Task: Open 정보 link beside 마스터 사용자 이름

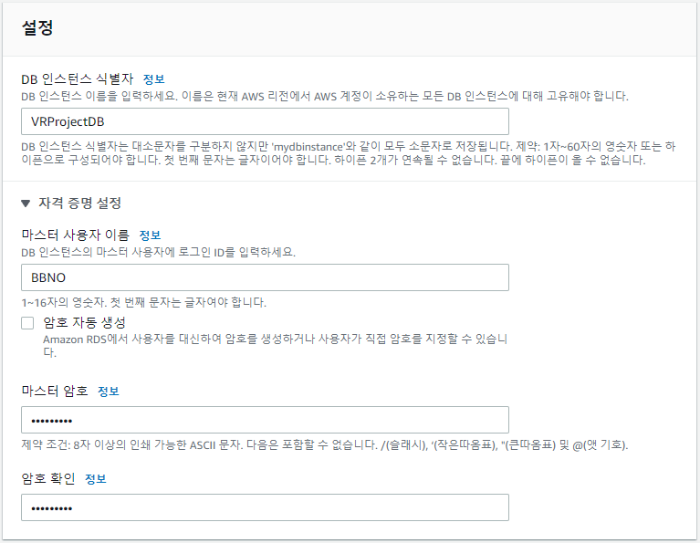Action: (x=150, y=235)
